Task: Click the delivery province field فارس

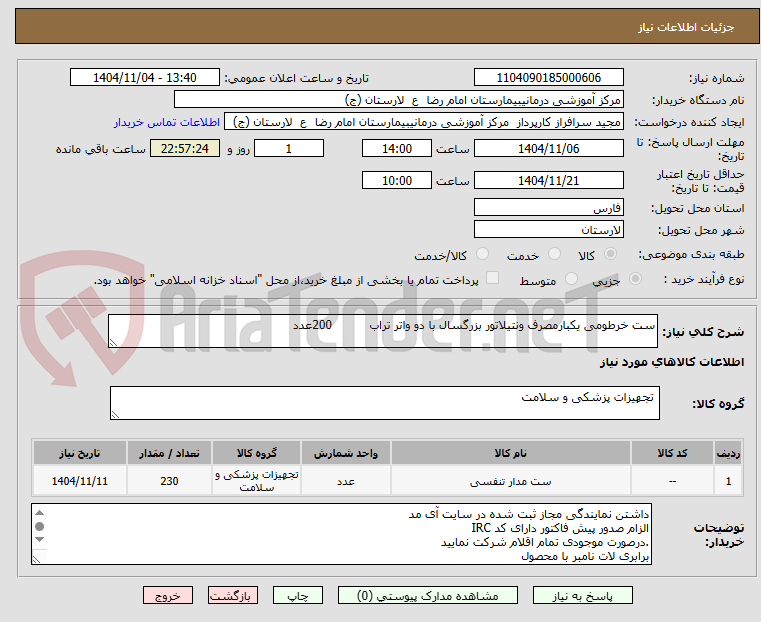Action: tap(548, 208)
